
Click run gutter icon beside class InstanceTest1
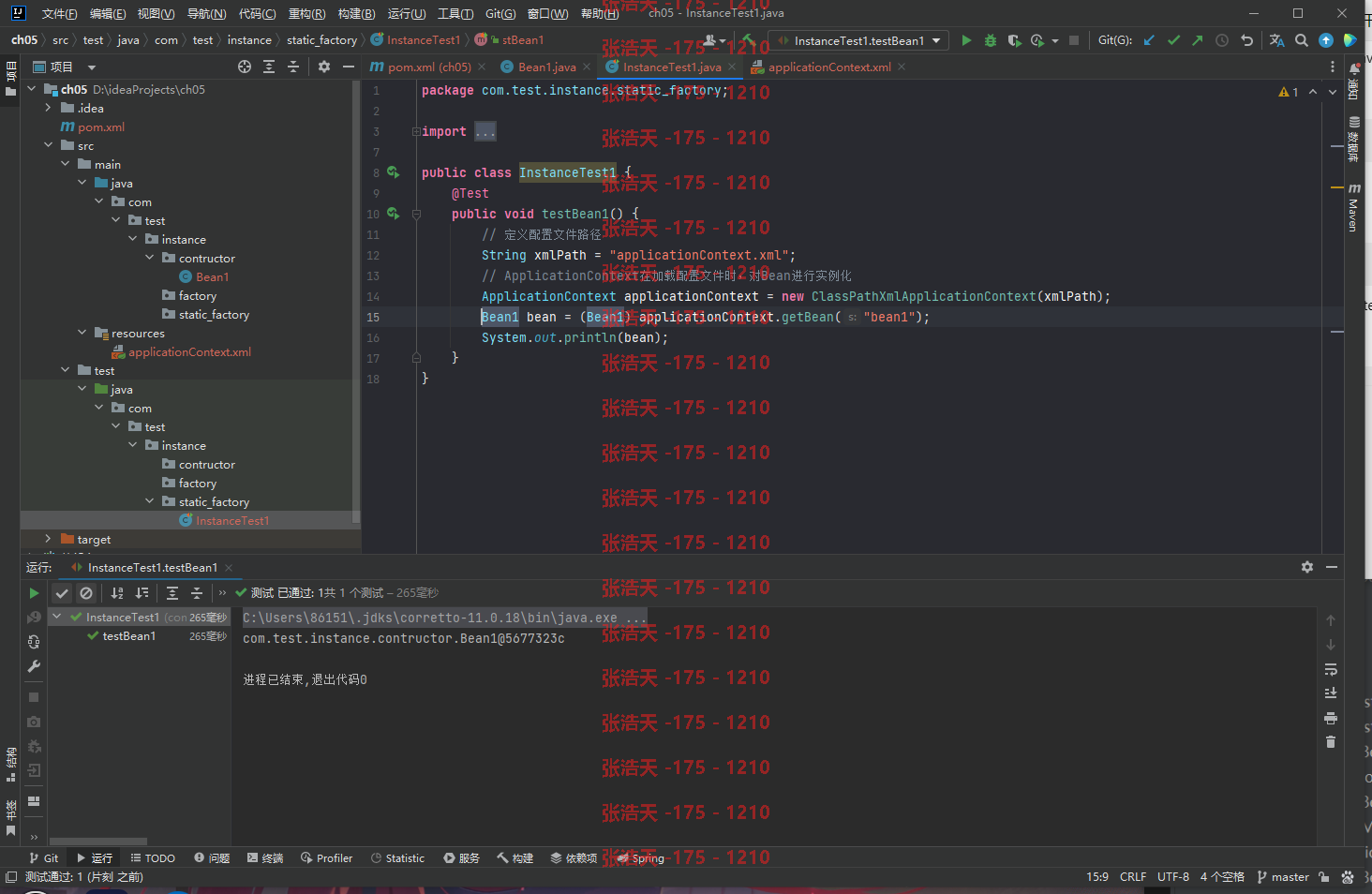394,172
